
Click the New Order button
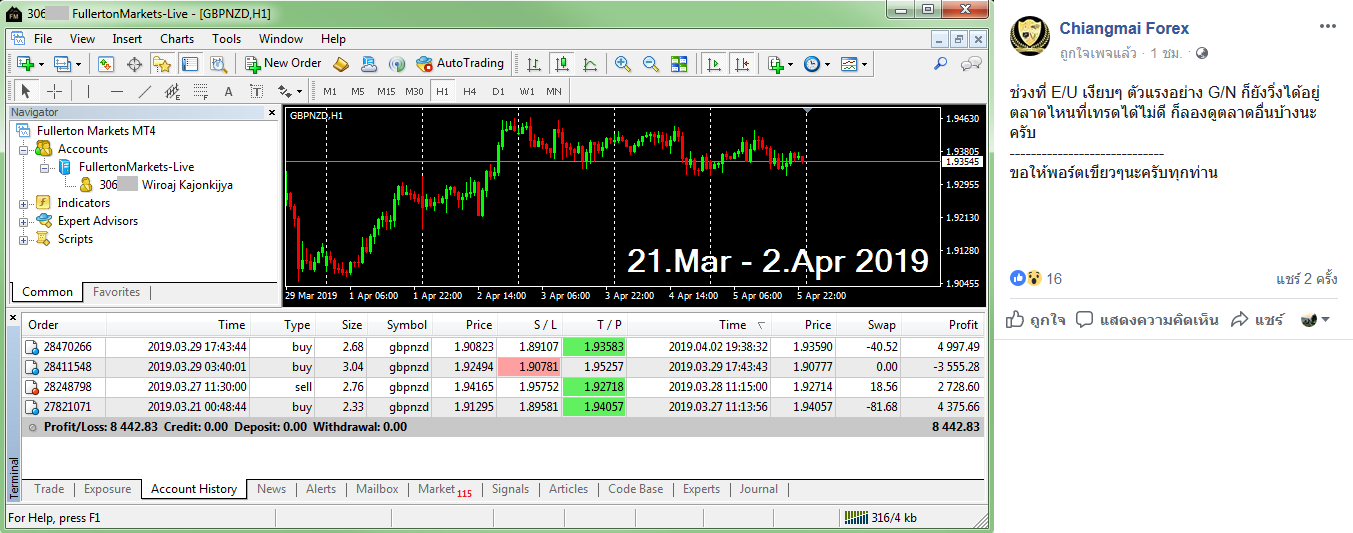284,63
